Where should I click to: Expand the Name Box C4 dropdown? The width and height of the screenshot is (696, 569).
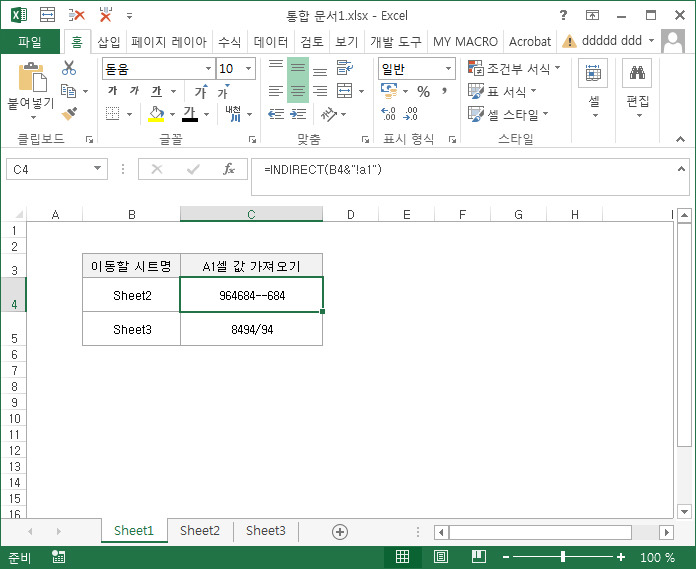pyautogui.click(x=97, y=169)
